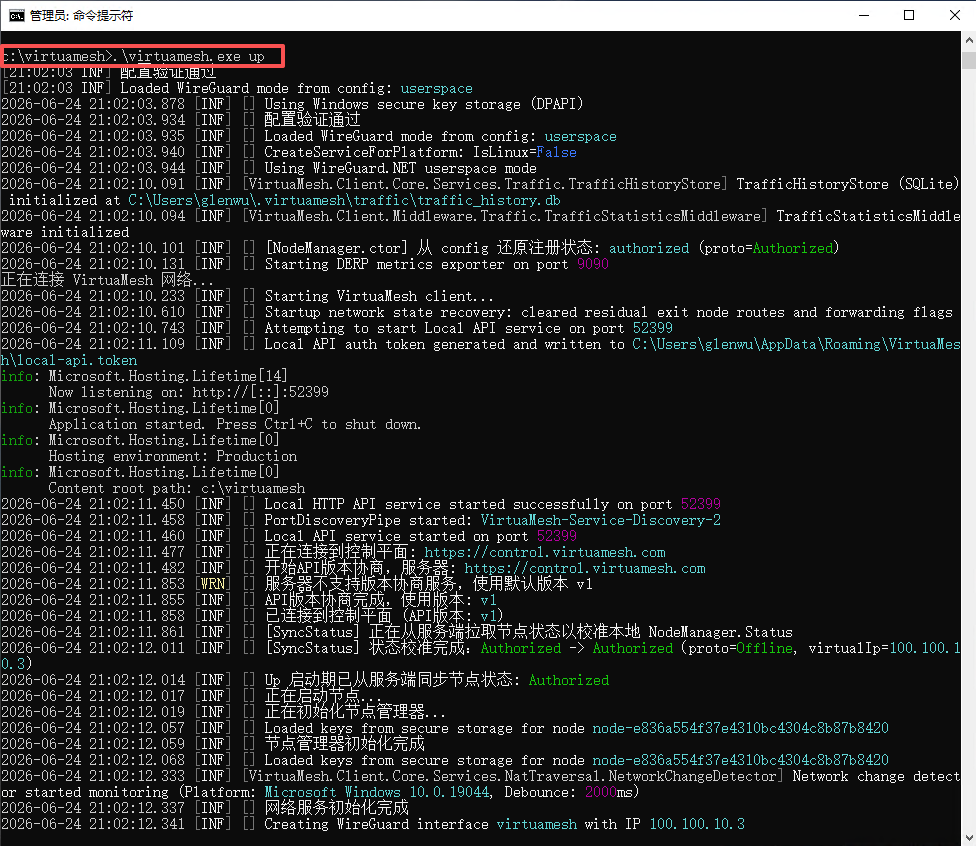This screenshot has height=846, width=976.
Task: Click node ID in the 21:02:12.057 line
Action: point(740,728)
